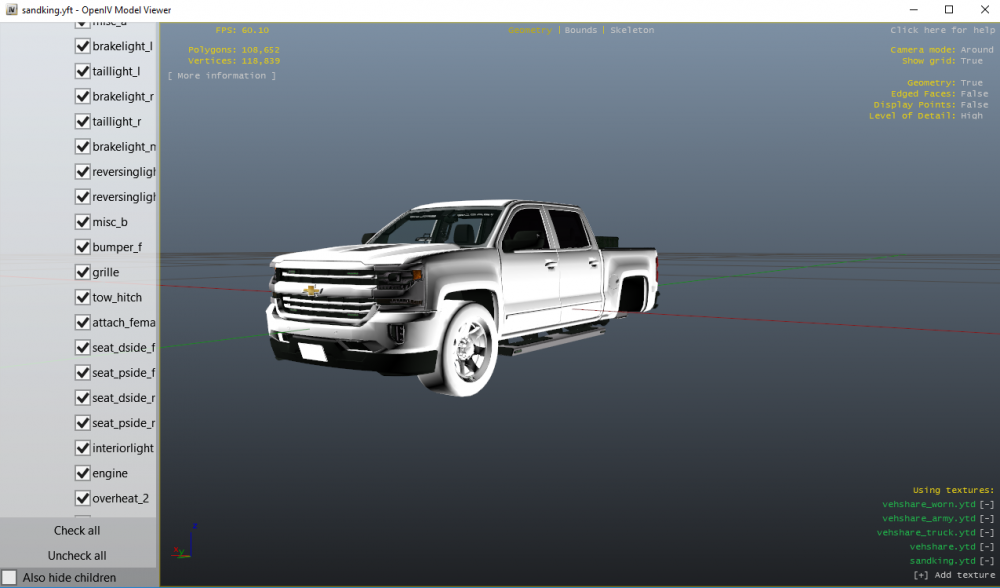Click the Vertices count readout
The height and width of the screenshot is (588, 1000).
233,61
